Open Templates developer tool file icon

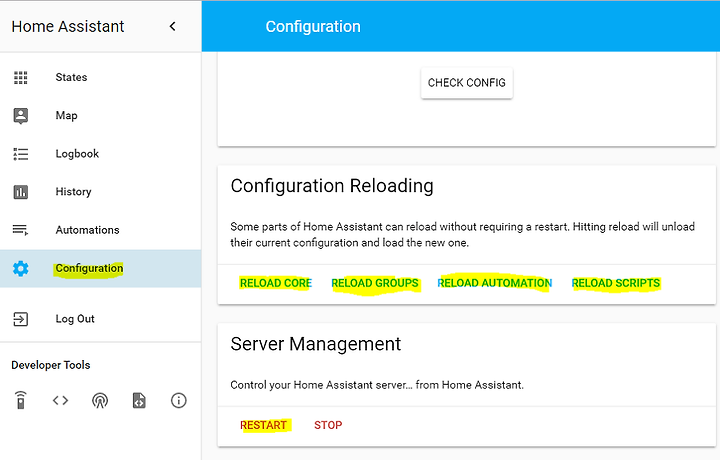point(139,400)
